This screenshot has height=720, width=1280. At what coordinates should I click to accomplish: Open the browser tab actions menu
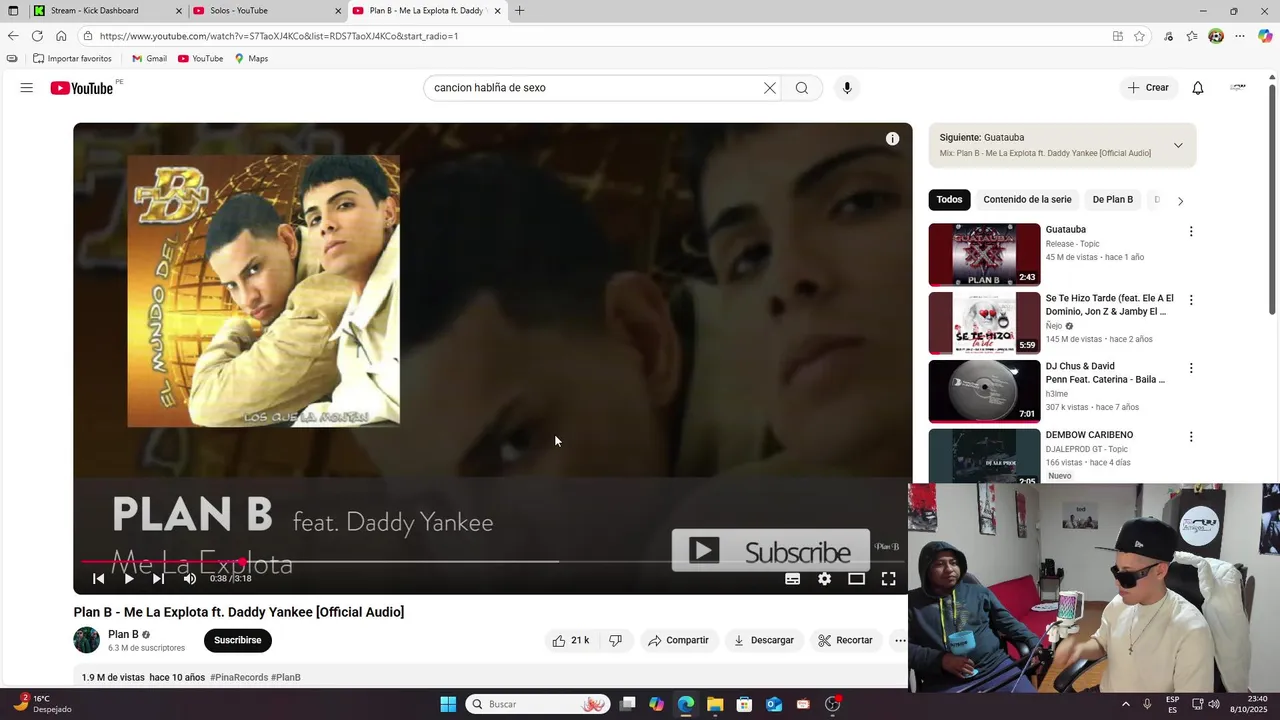(x=13, y=11)
